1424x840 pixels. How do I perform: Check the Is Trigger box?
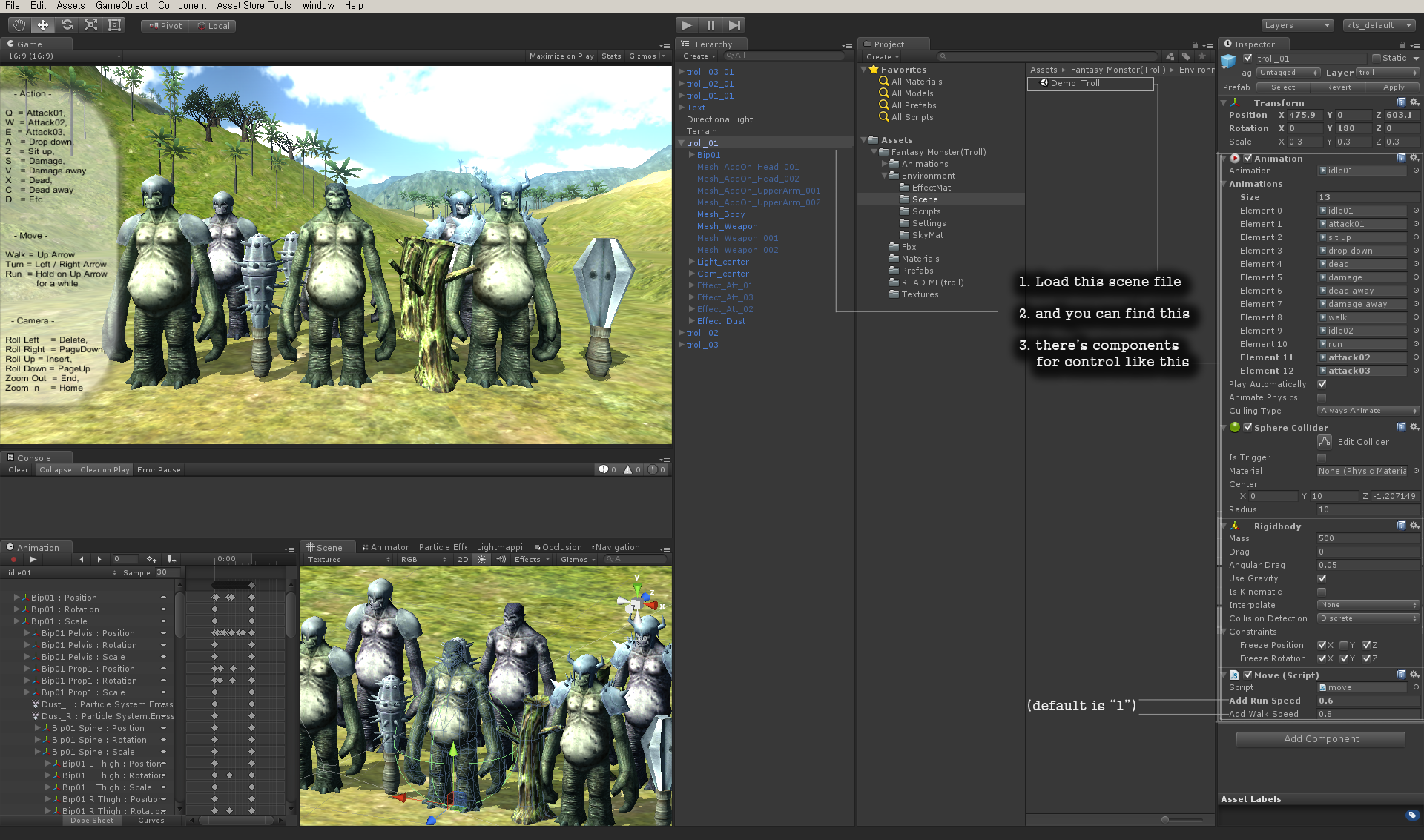[x=1322, y=457]
